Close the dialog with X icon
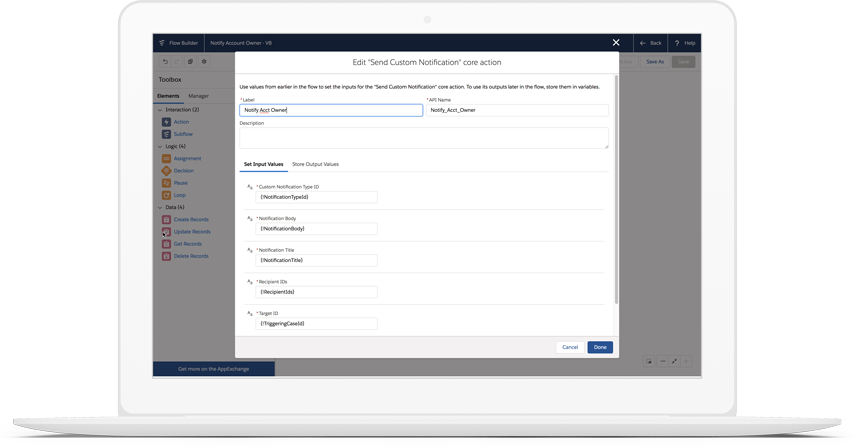Screen dimensions: 857x447 tap(616, 43)
